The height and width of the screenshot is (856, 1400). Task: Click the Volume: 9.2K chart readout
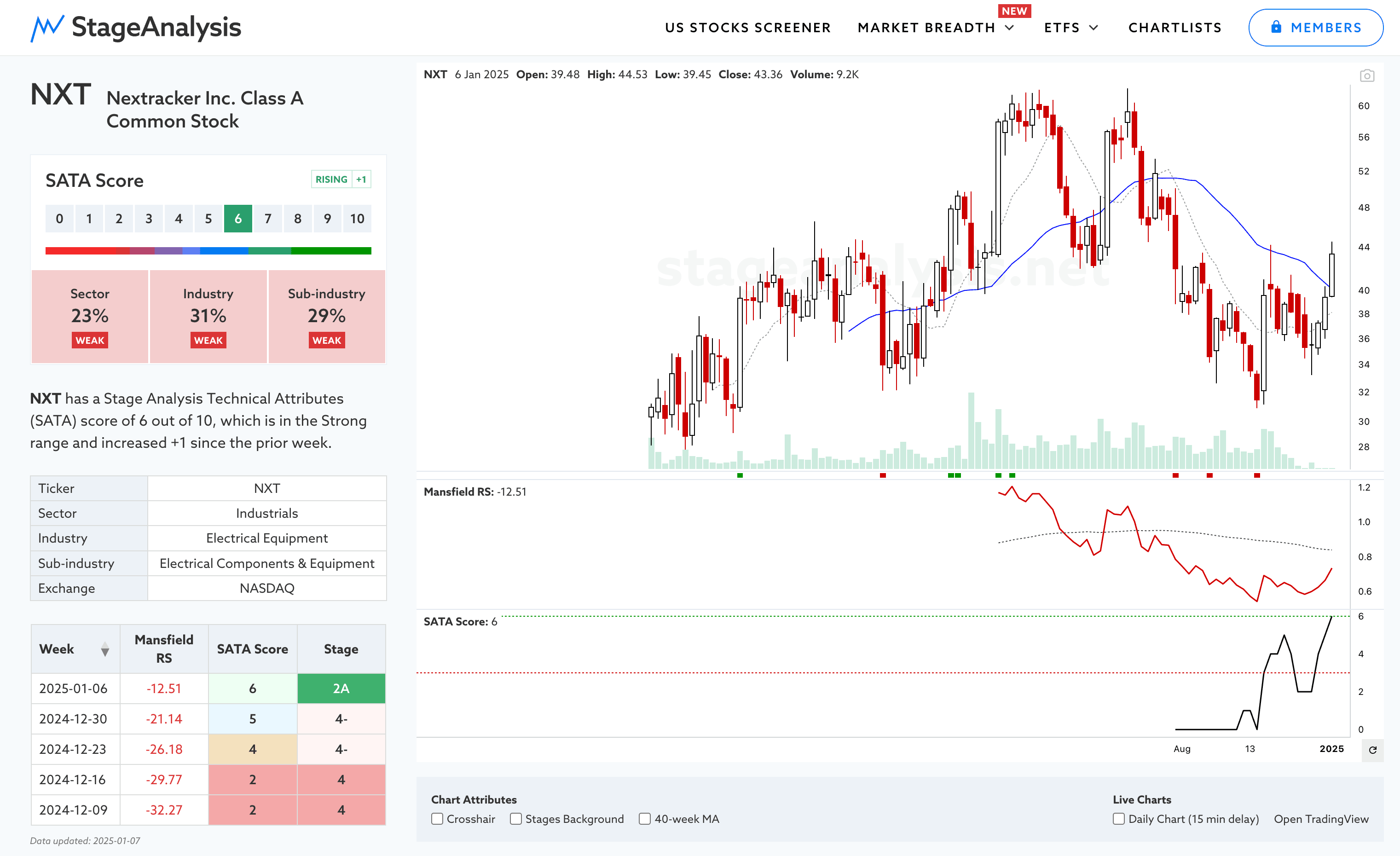(824, 75)
